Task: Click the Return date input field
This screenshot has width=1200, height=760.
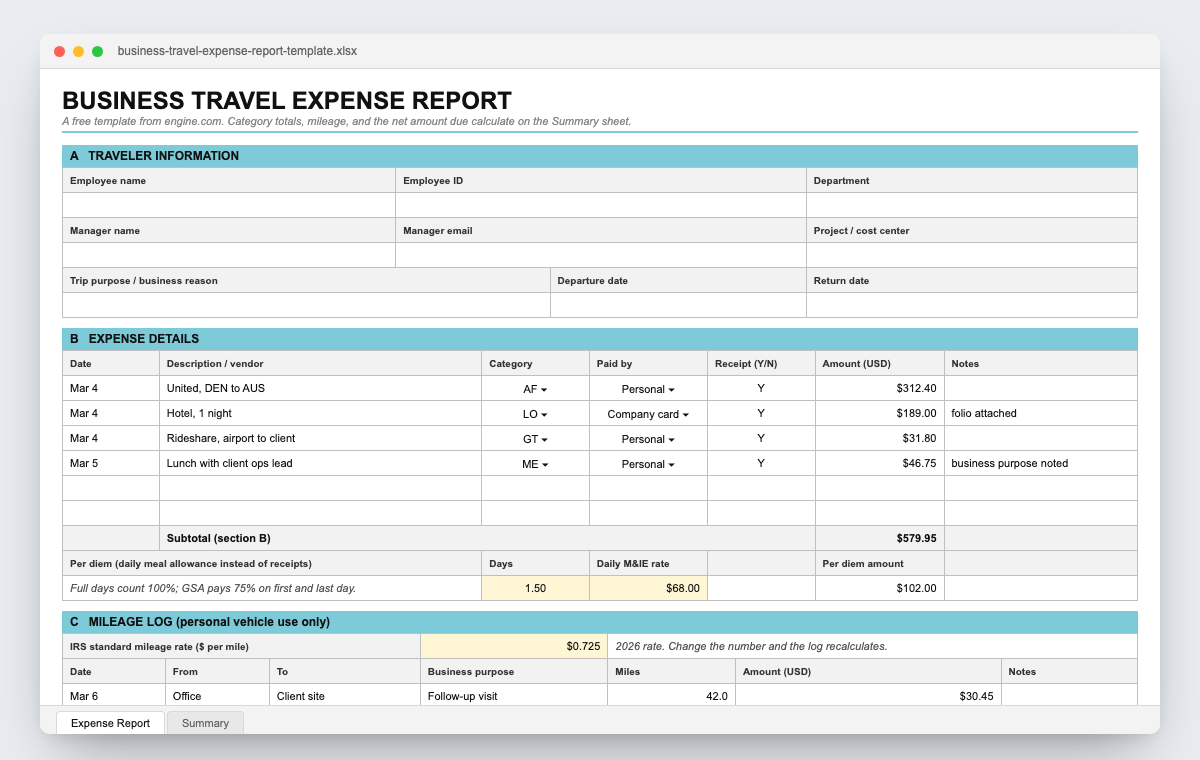Action: click(972, 305)
